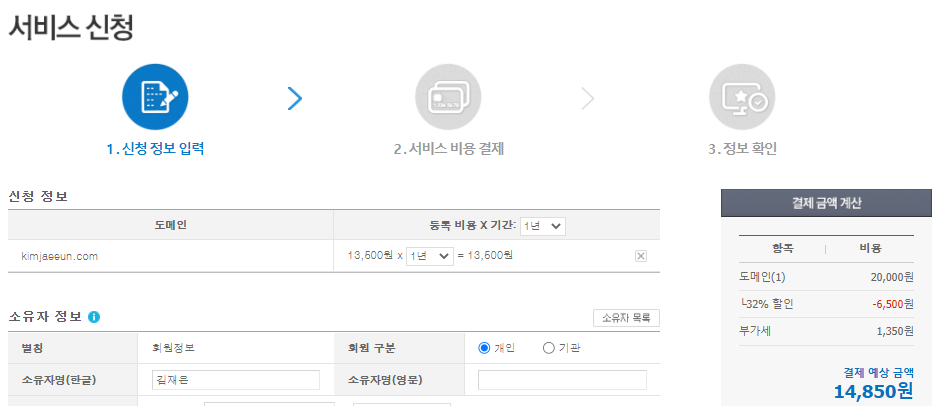This screenshot has height=406, width=943.
Task: Click the 서비스 신청 page heading
Action: point(71,26)
